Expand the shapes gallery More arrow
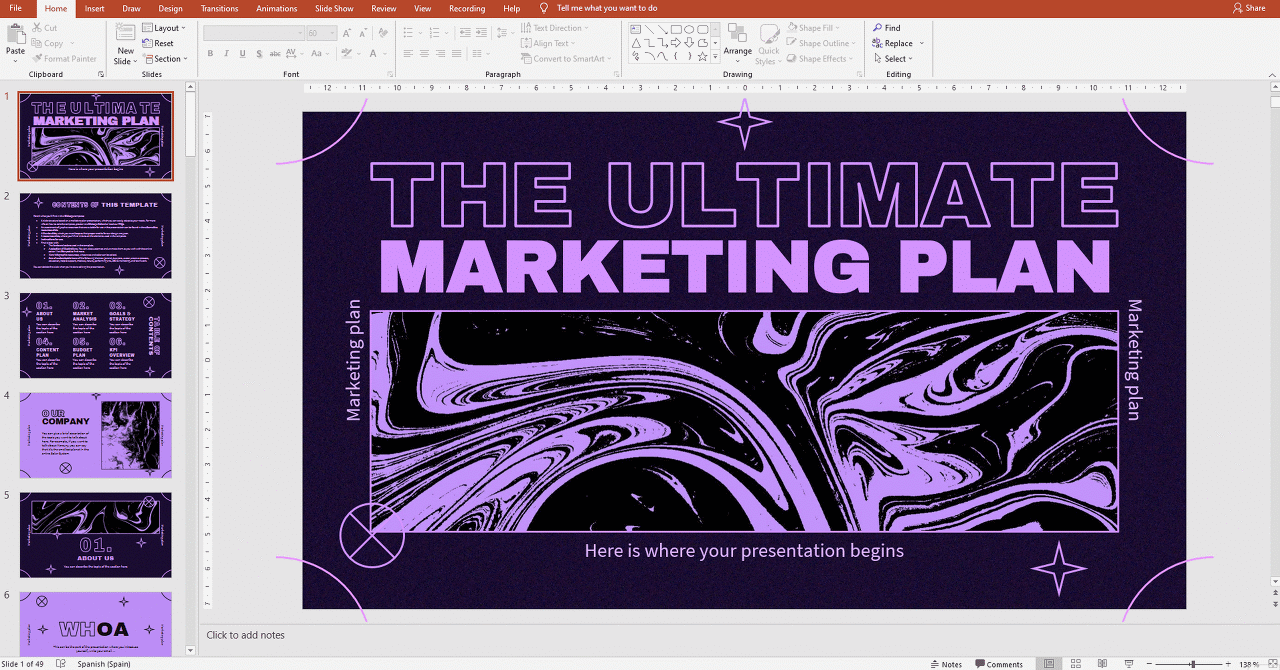This screenshot has height=670, width=1280. (x=715, y=57)
